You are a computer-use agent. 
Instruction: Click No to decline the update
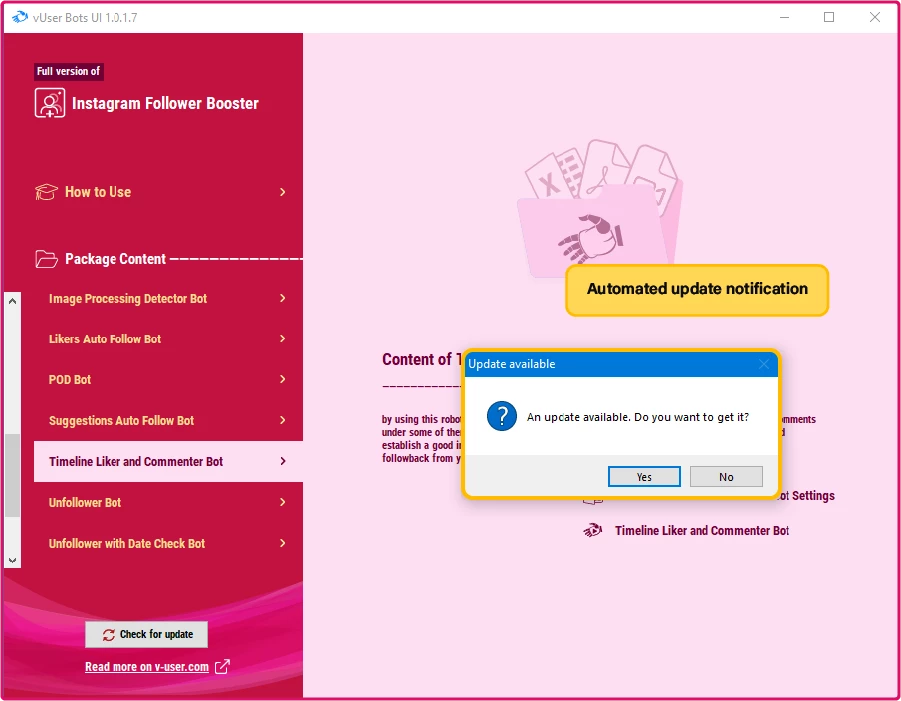(726, 477)
